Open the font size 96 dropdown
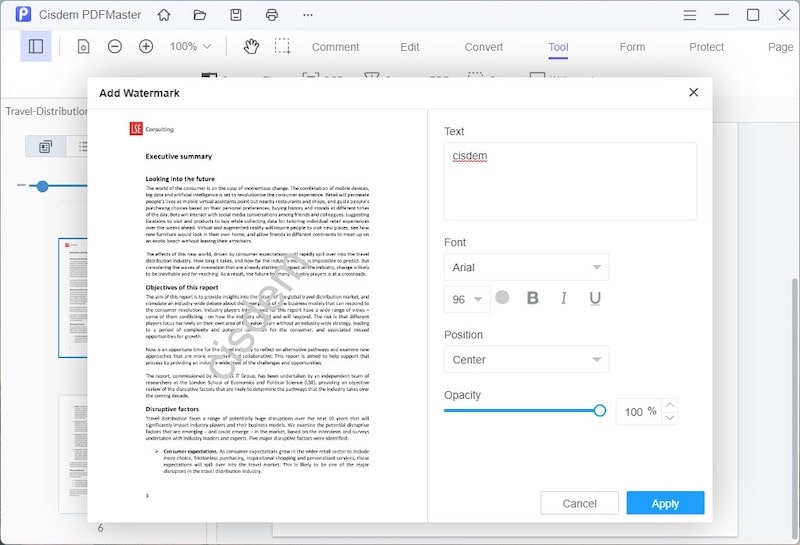The image size is (800, 545). pyautogui.click(x=467, y=299)
